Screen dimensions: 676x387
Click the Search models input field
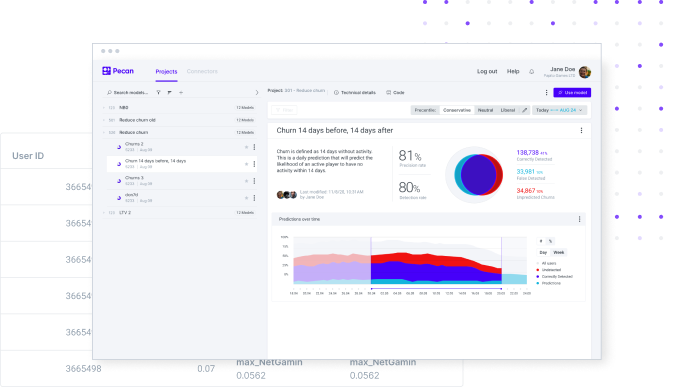[x=128, y=92]
